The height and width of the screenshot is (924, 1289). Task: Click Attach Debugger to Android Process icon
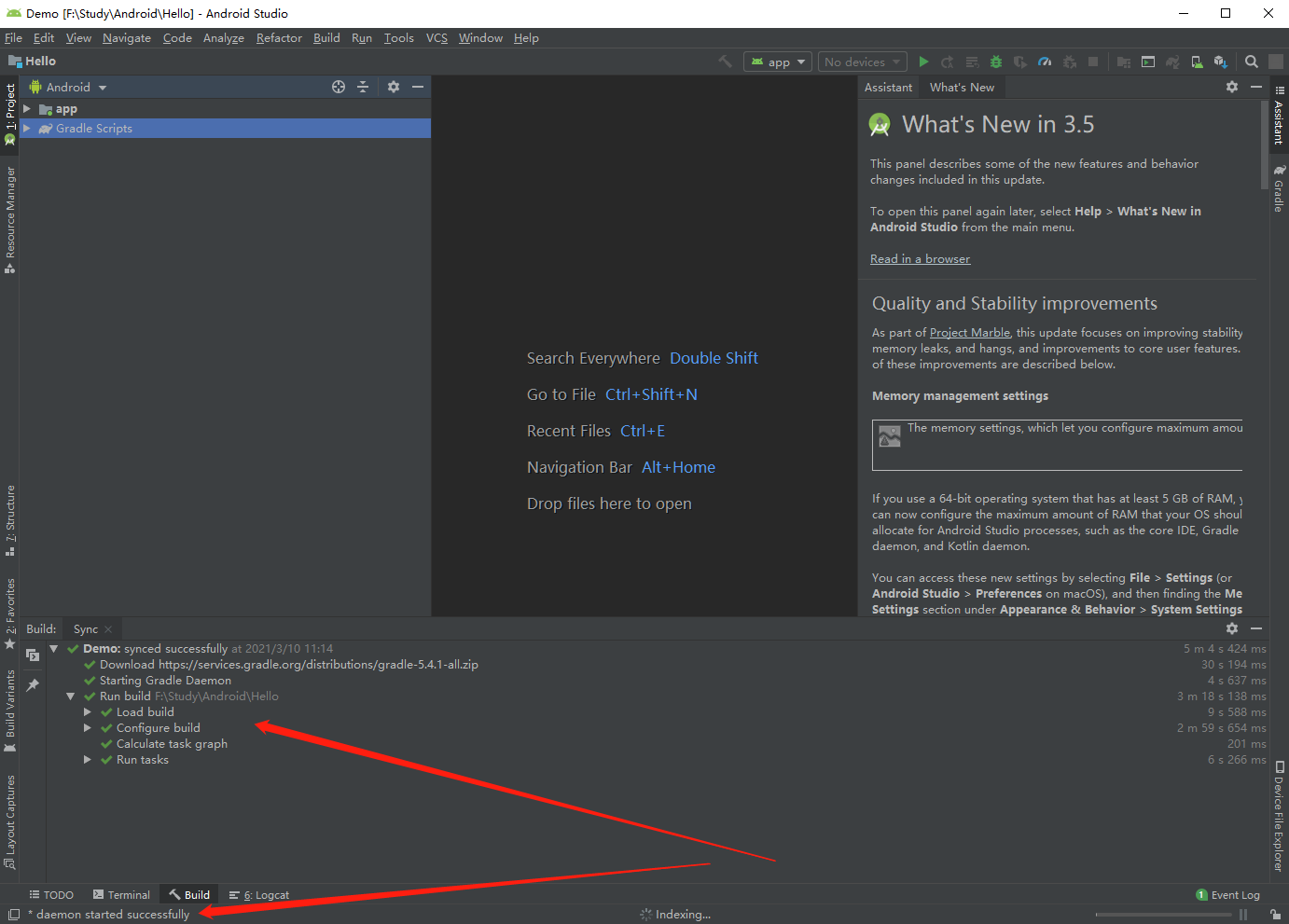[x=1069, y=62]
